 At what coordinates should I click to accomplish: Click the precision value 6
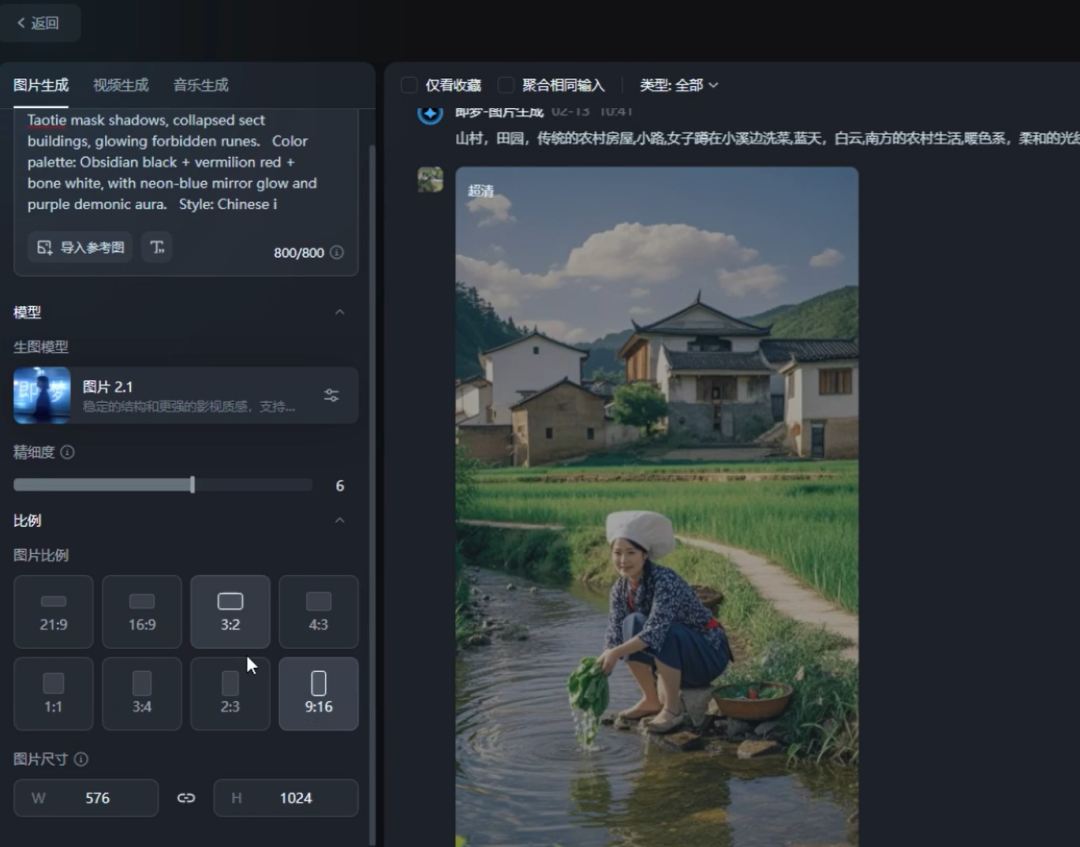tap(340, 485)
